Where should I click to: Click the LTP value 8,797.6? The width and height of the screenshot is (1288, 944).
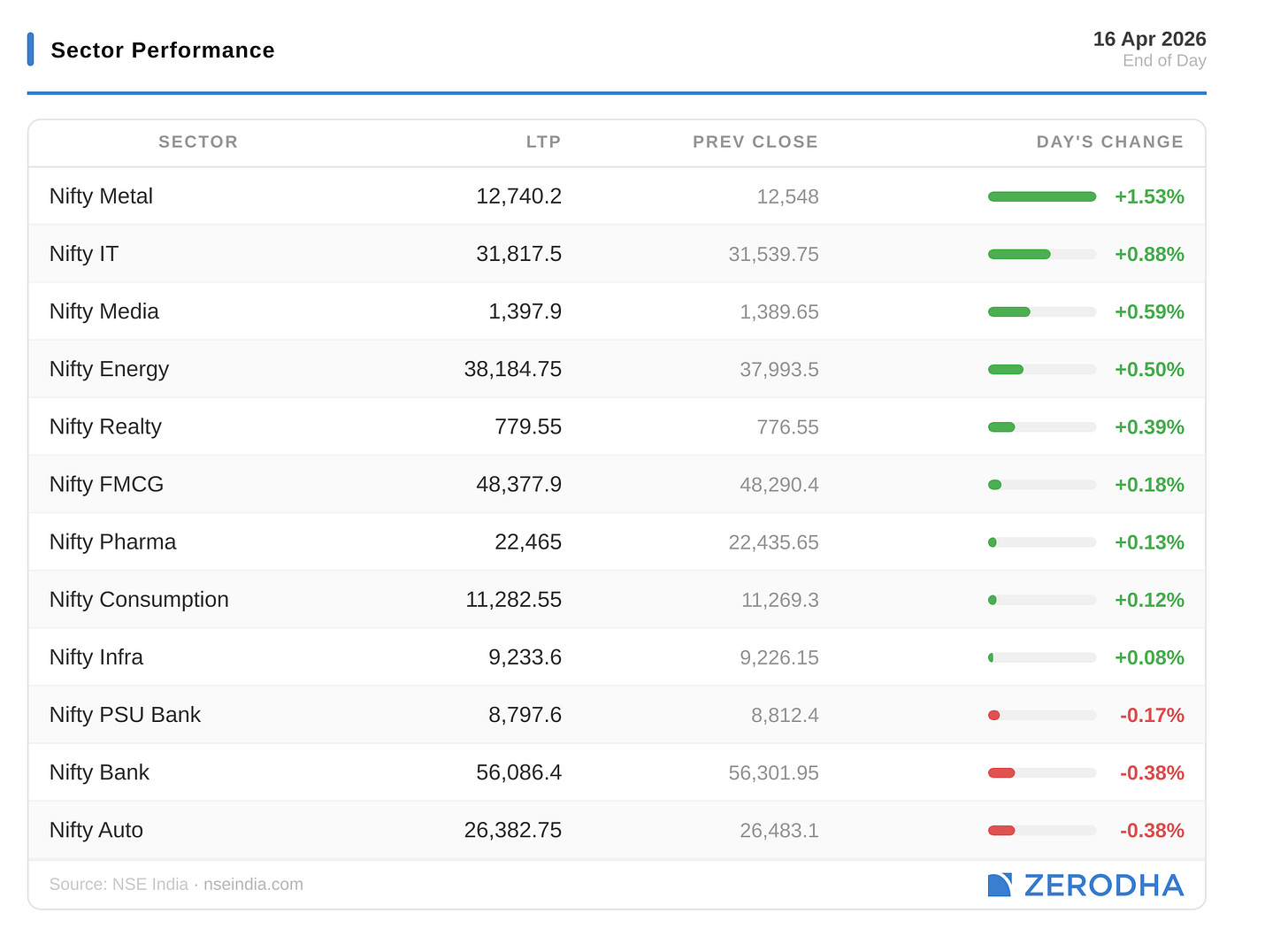525,714
